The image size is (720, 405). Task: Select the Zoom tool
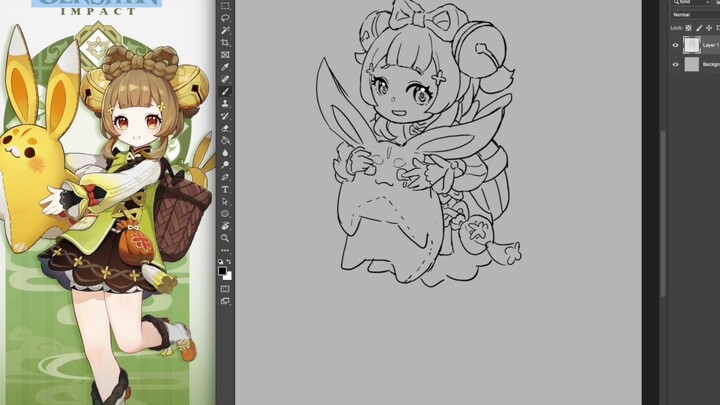point(225,238)
